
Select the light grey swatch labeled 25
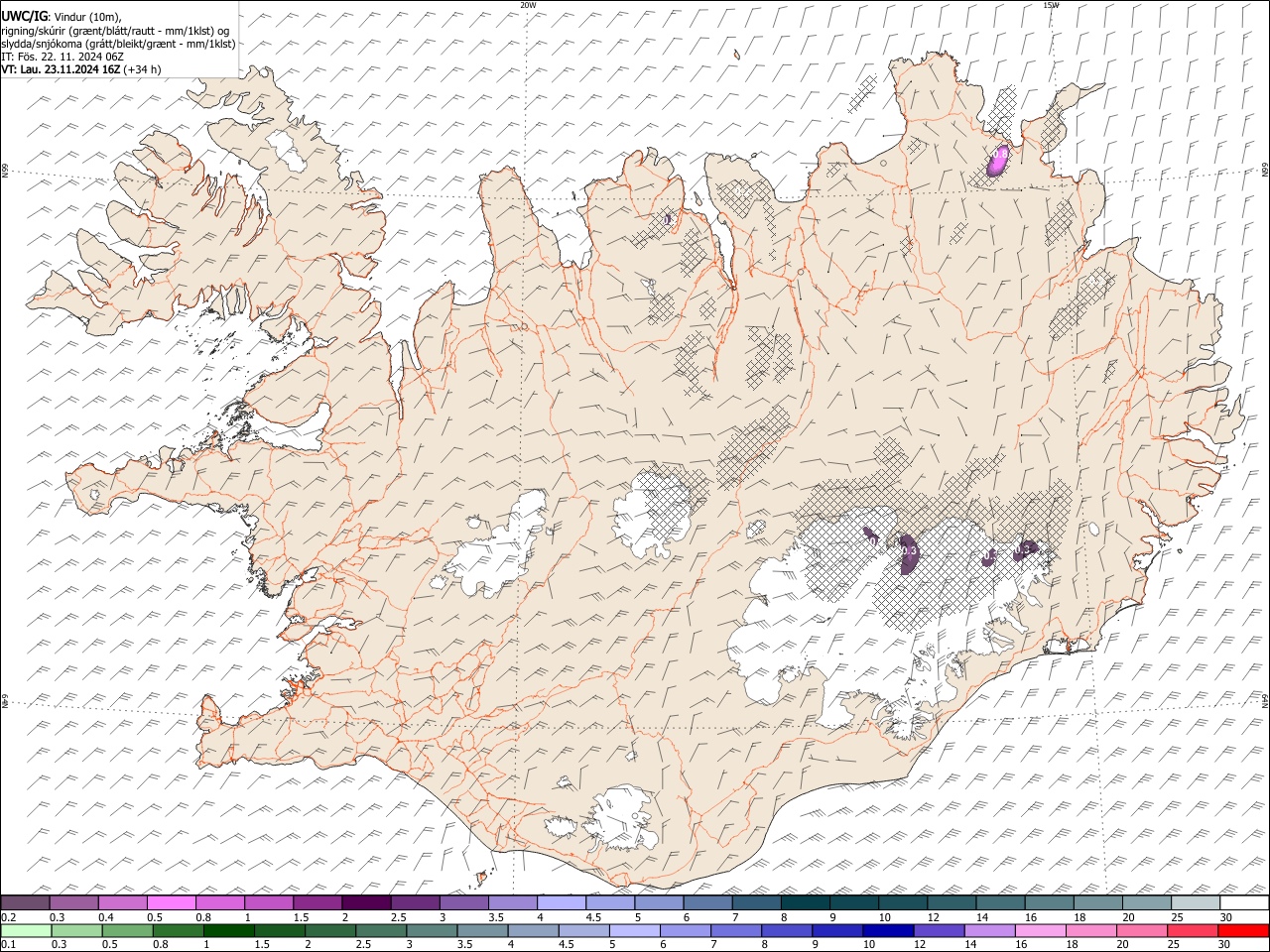pyautogui.click(x=1196, y=902)
